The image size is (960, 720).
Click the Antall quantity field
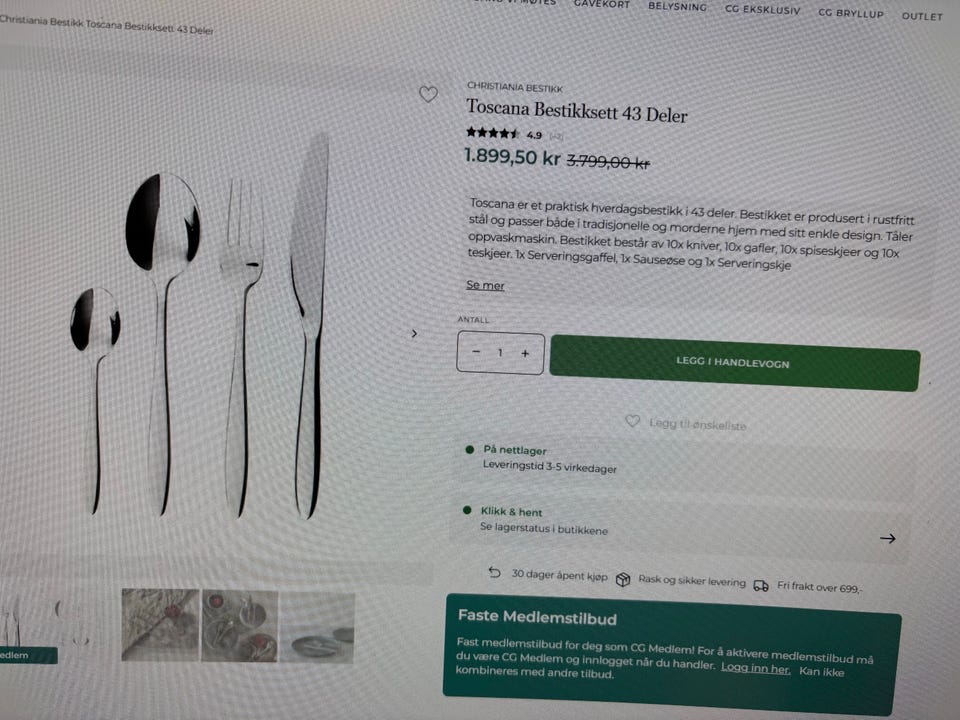pyautogui.click(x=500, y=353)
